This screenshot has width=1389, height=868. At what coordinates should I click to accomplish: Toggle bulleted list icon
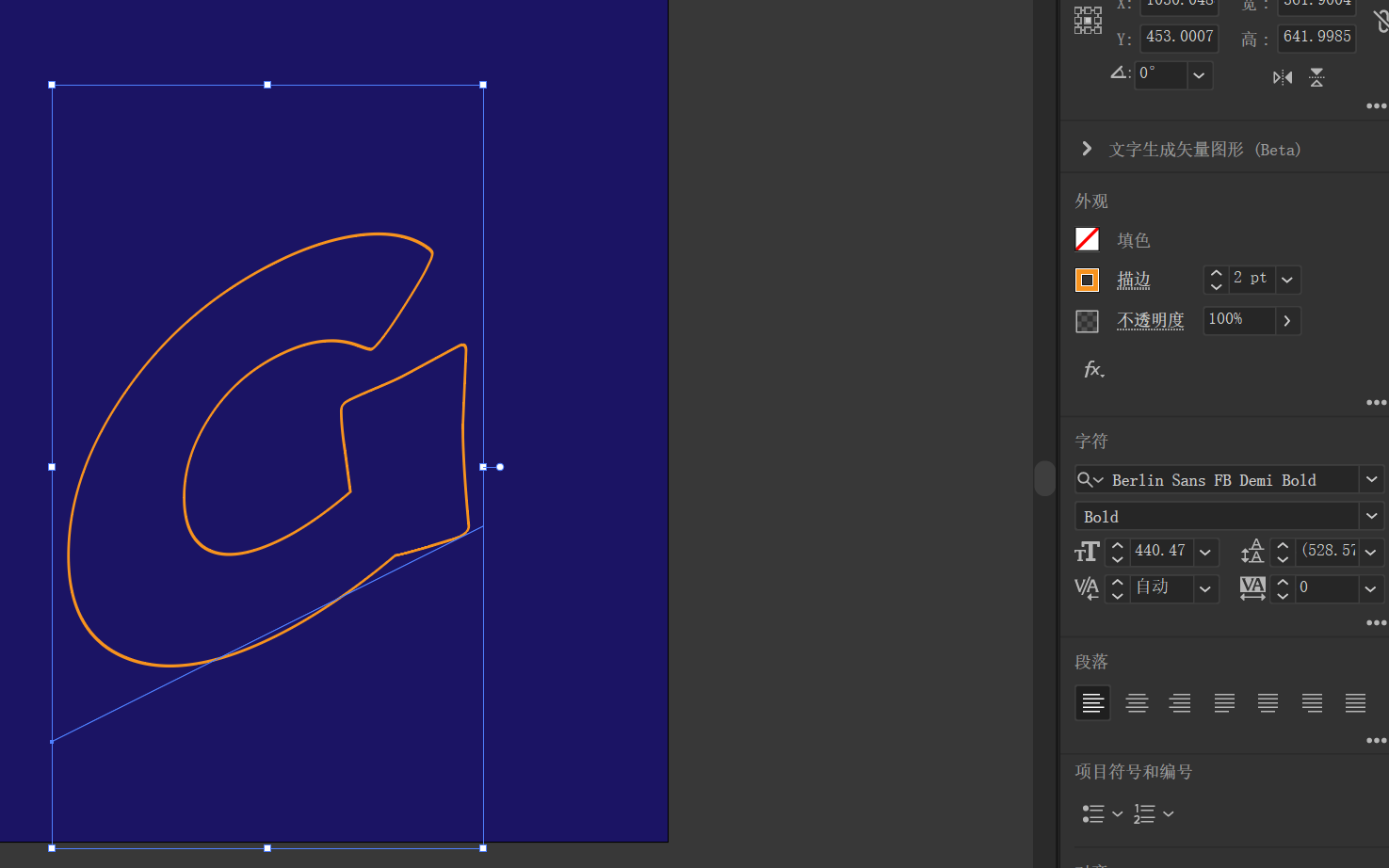pyautogui.click(x=1092, y=814)
